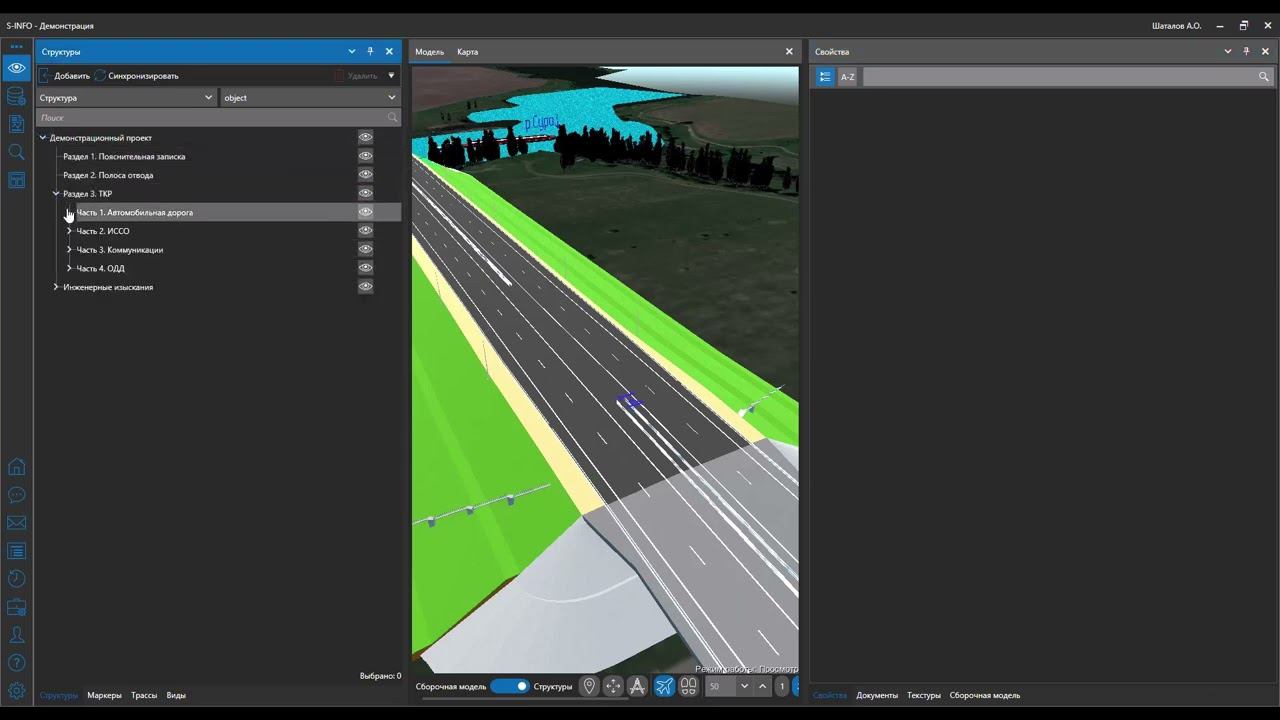Pin the Свойства panel
The image size is (1280, 720).
pyautogui.click(x=1246, y=52)
